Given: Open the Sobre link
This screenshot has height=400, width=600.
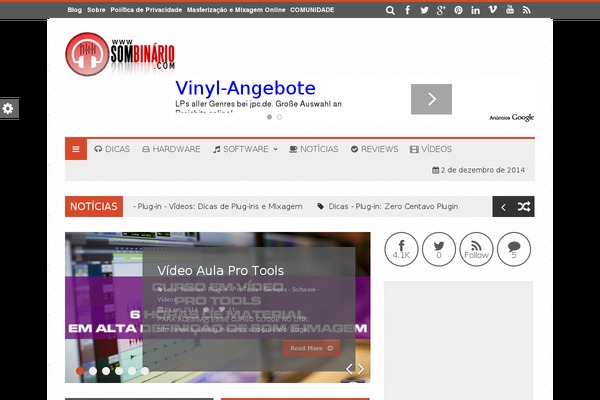Looking at the screenshot, I should point(96,10).
